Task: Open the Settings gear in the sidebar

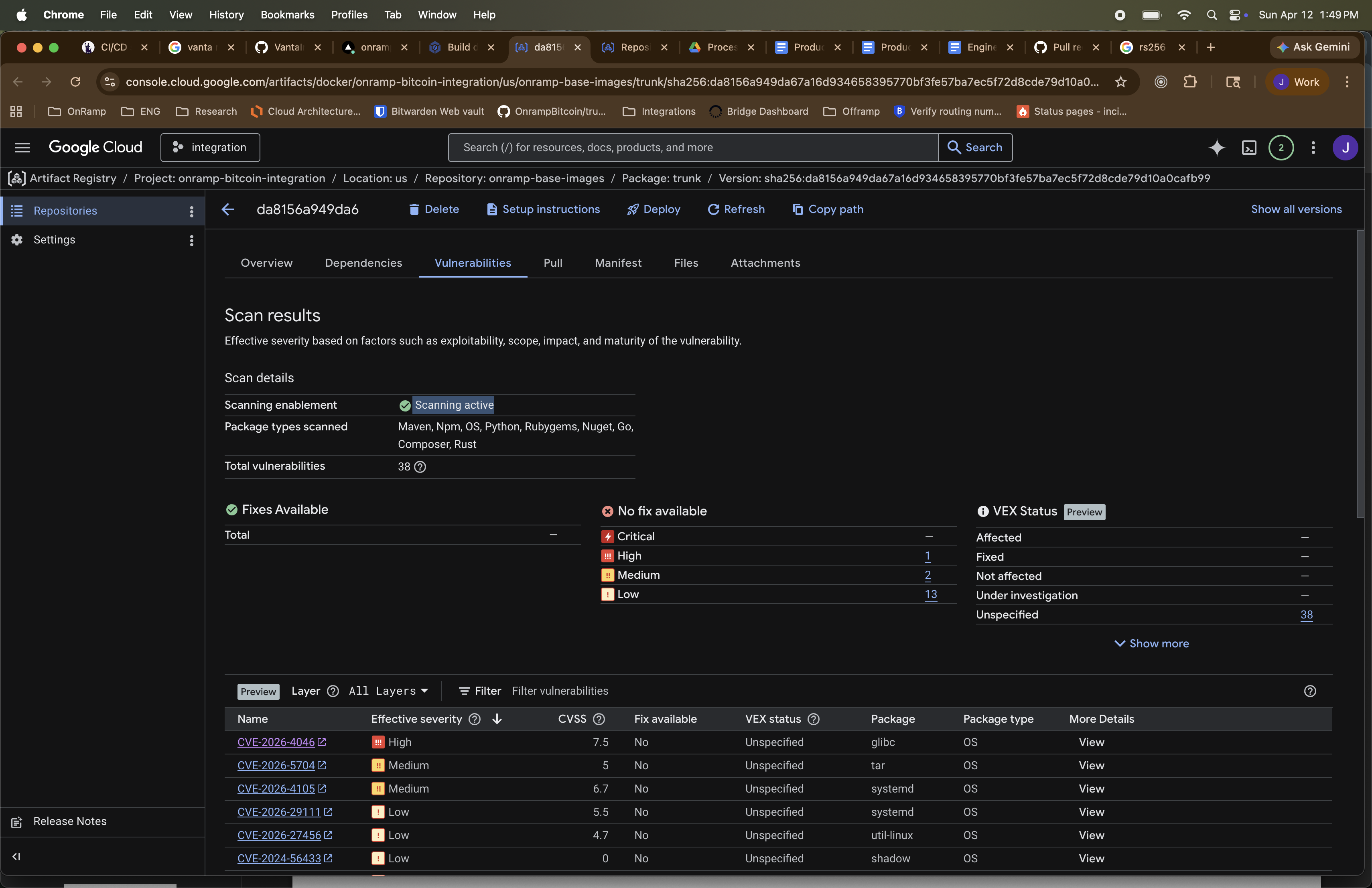Action: click(17, 239)
